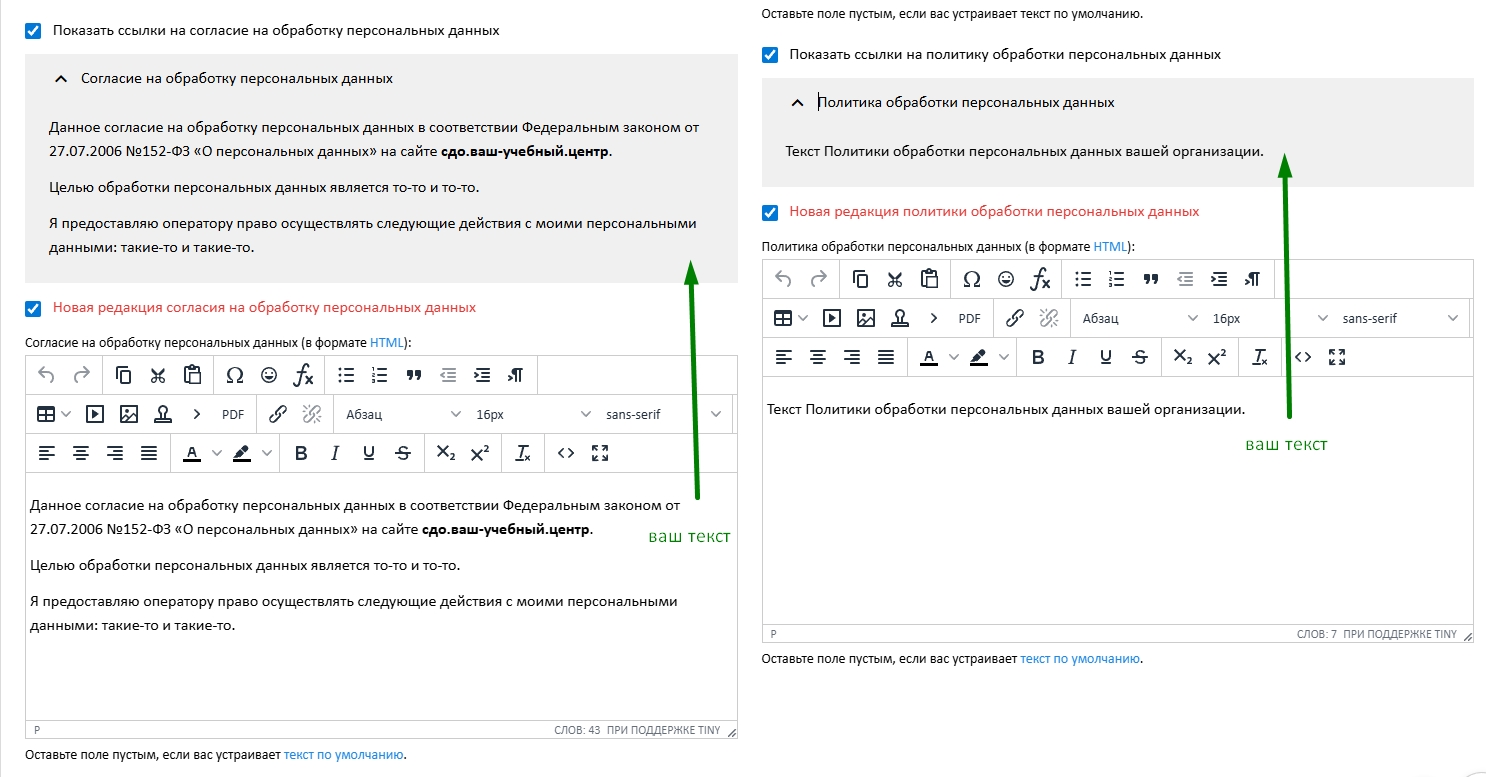Open 'Абзац' block format dropdown in the consent editor
The height and width of the screenshot is (777, 1486).
[x=403, y=414]
